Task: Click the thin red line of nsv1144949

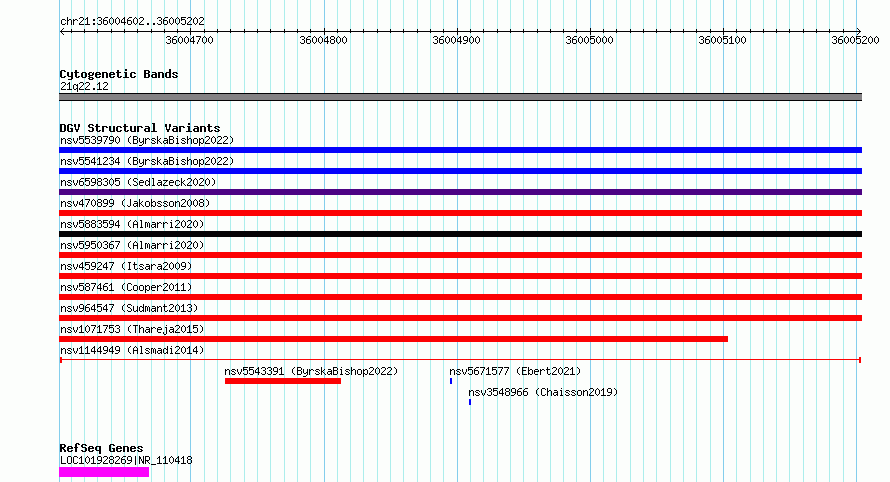Action: tap(460, 360)
